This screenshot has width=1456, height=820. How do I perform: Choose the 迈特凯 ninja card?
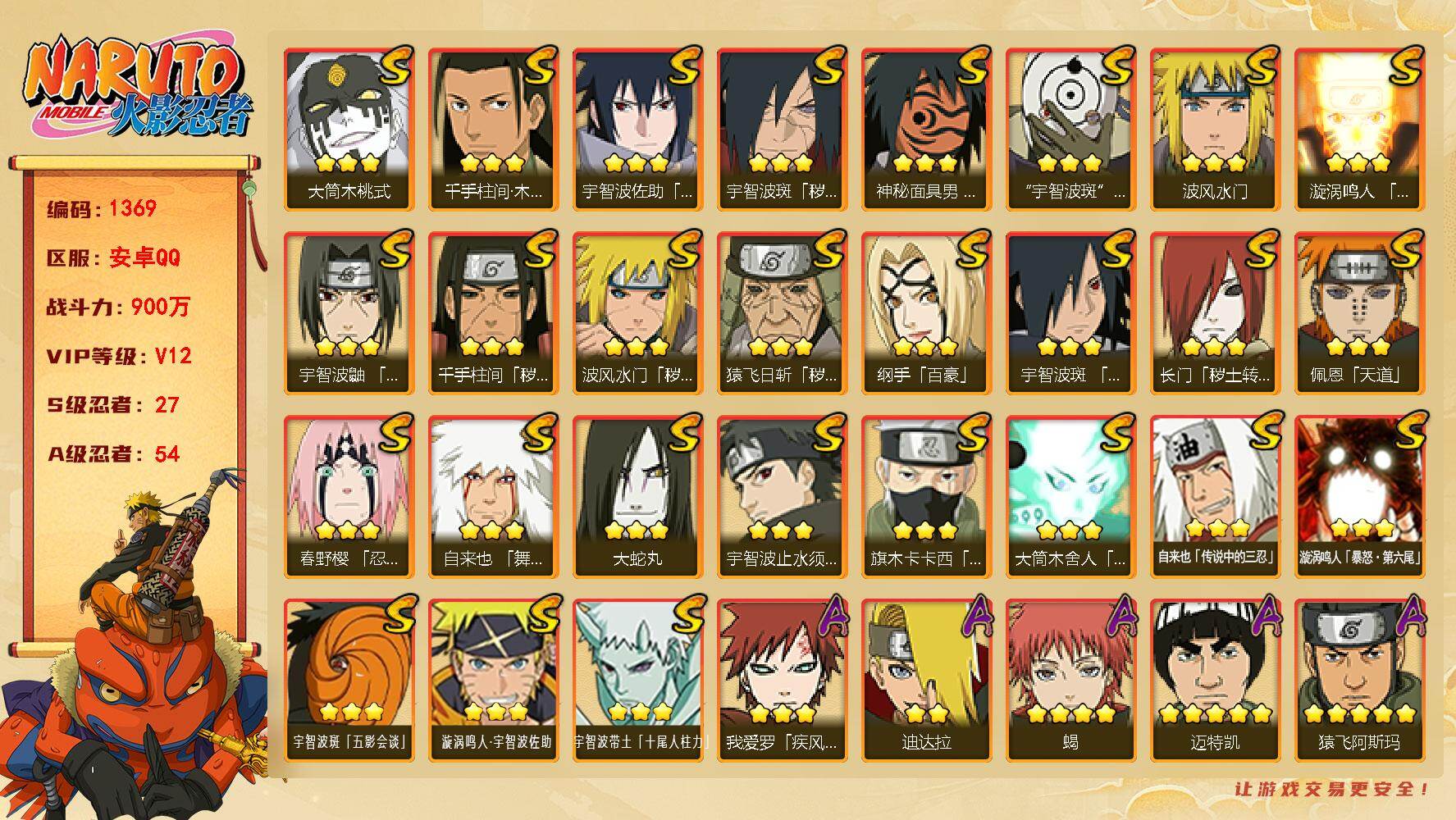(x=1215, y=680)
